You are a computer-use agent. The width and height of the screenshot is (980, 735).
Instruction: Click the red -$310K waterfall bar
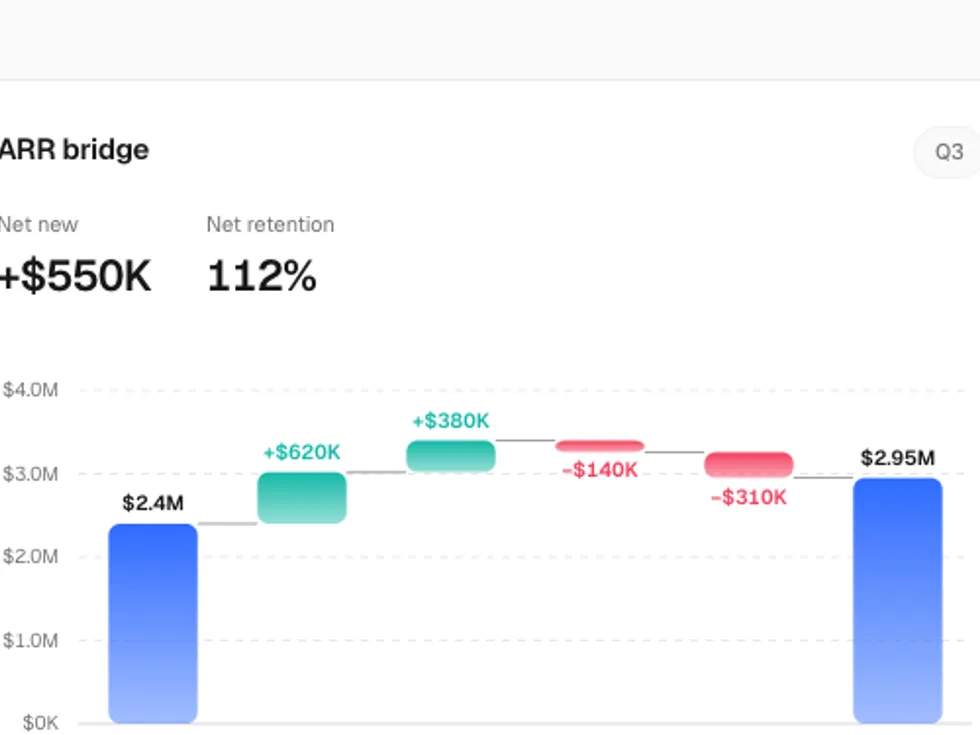749,464
